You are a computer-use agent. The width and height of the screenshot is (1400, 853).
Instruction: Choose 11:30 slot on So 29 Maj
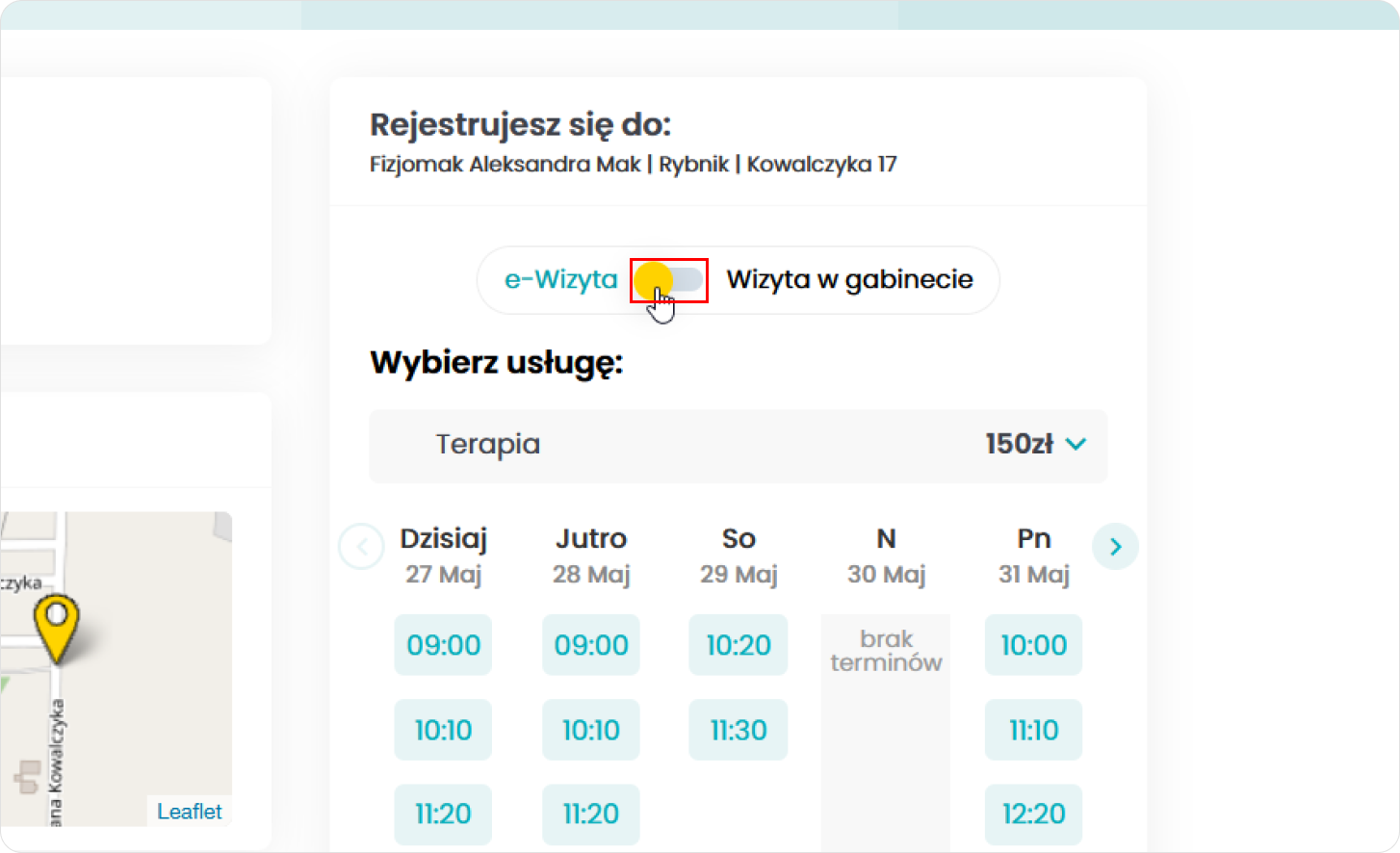coord(739,730)
